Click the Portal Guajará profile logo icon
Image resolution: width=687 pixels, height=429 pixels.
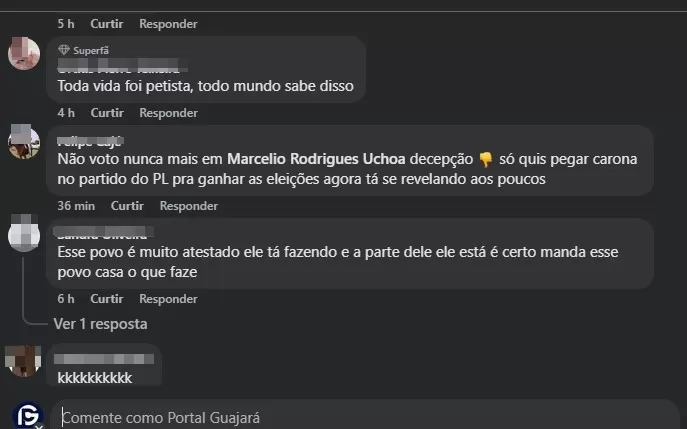[27, 416]
